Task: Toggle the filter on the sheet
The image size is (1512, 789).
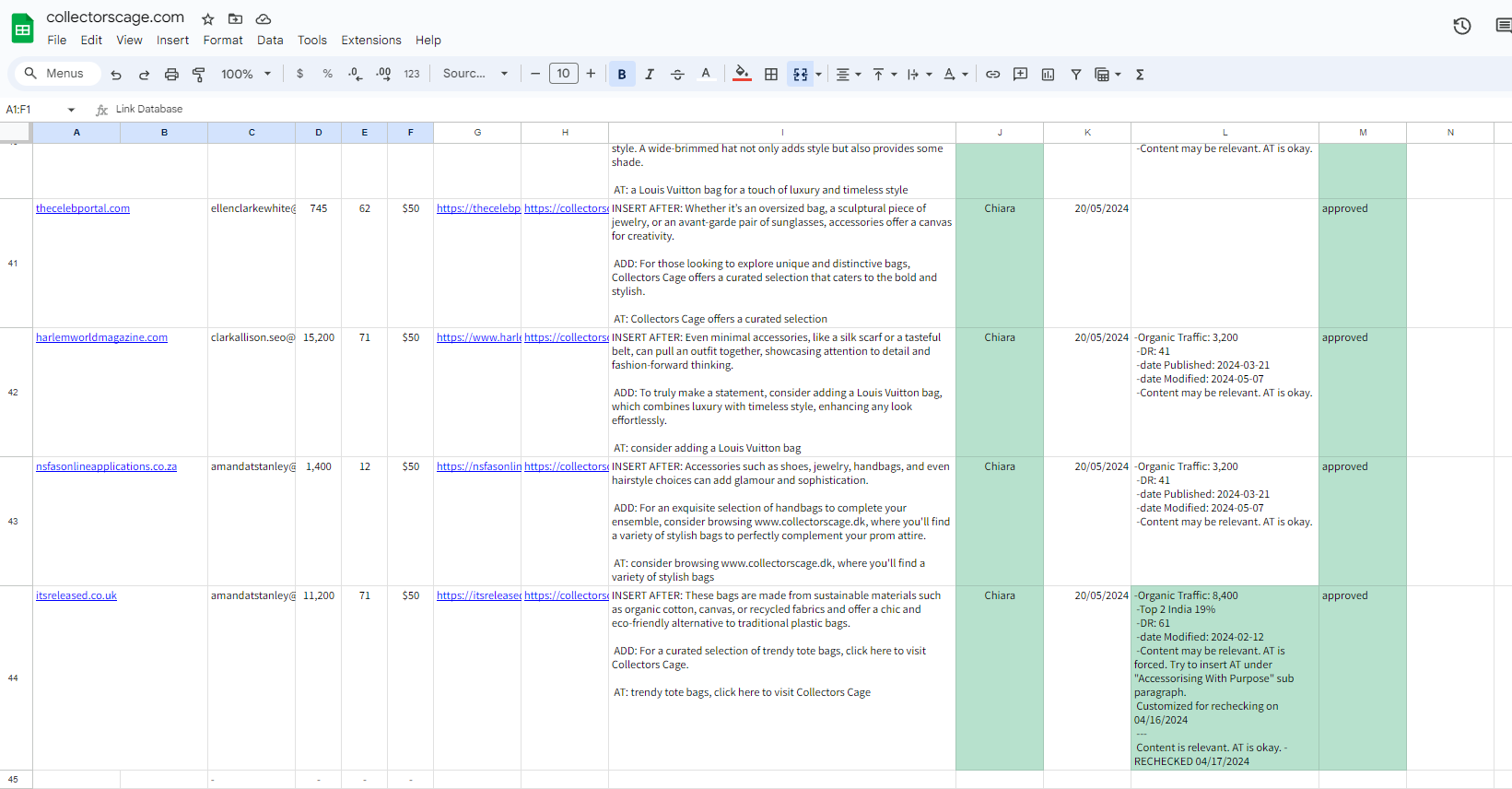Action: pos(1075,75)
